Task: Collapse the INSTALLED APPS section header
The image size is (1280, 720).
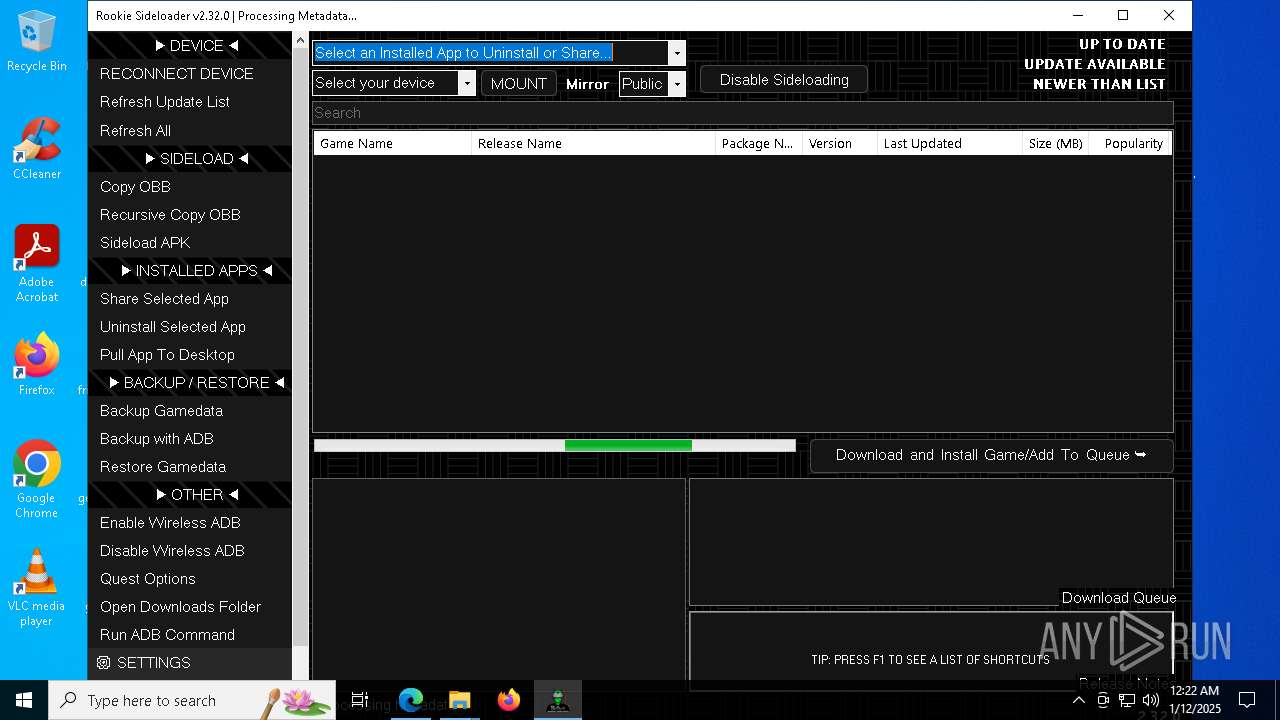Action: pos(189,270)
